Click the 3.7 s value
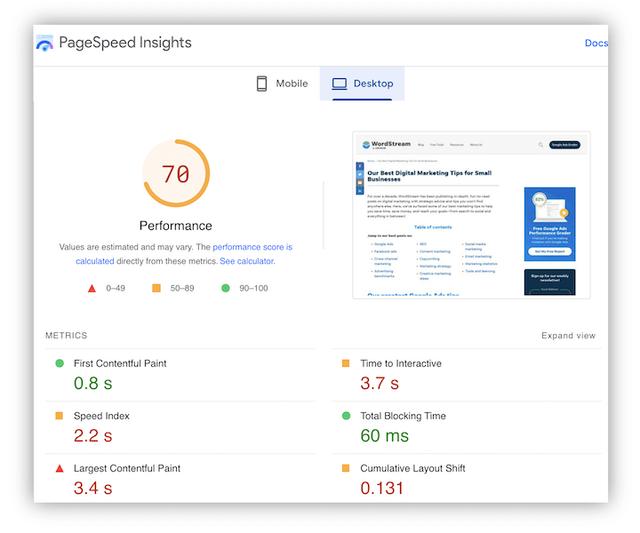 (x=379, y=383)
